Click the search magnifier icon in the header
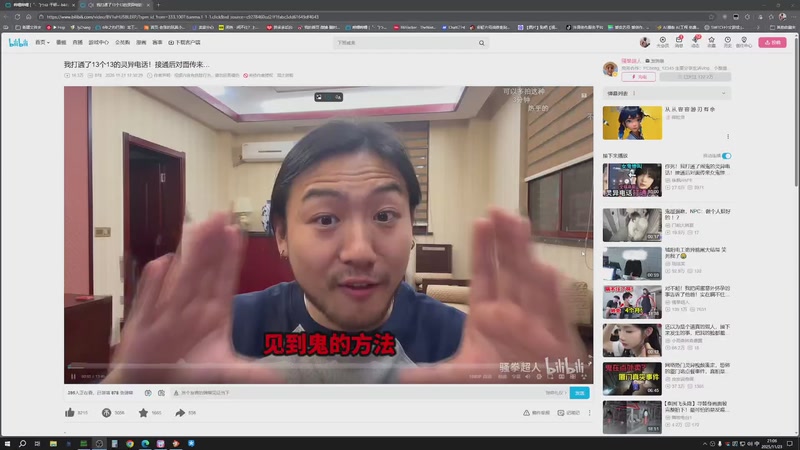Screen dimensions: 800x450 point(482,43)
